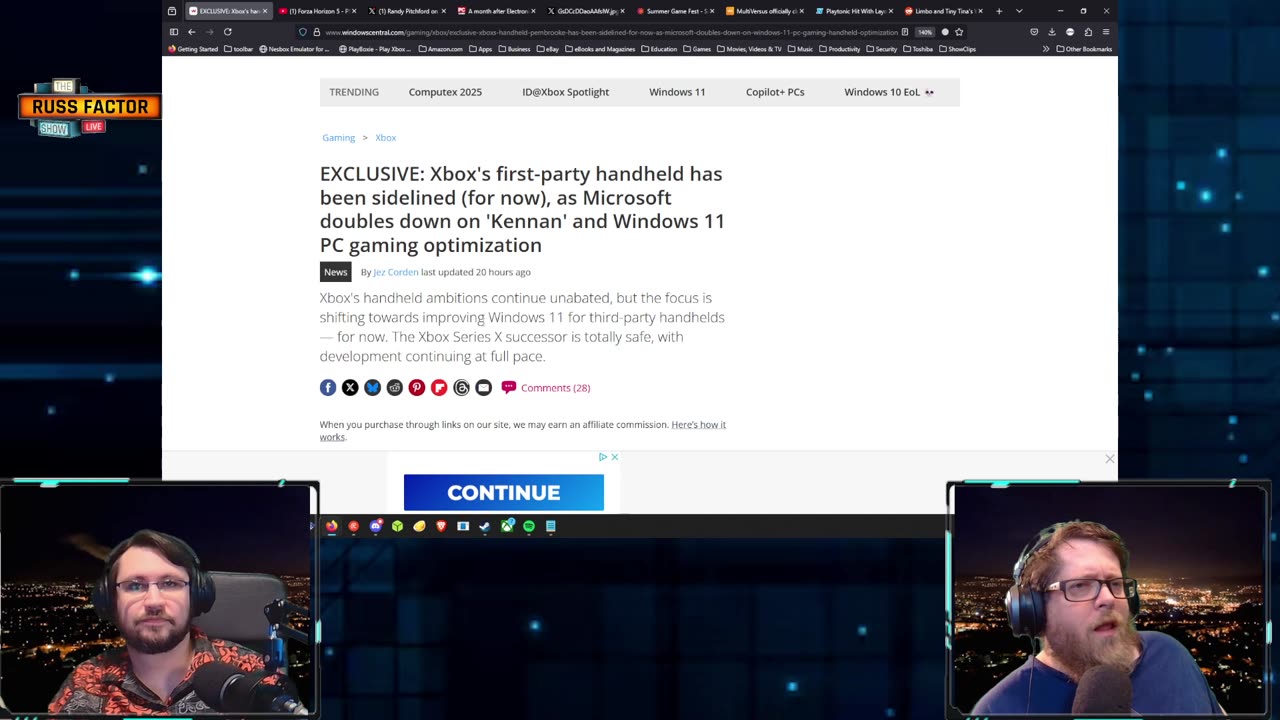The width and height of the screenshot is (1280, 720).
Task: Switch to A month after Electronic tab
Action: coord(494,11)
